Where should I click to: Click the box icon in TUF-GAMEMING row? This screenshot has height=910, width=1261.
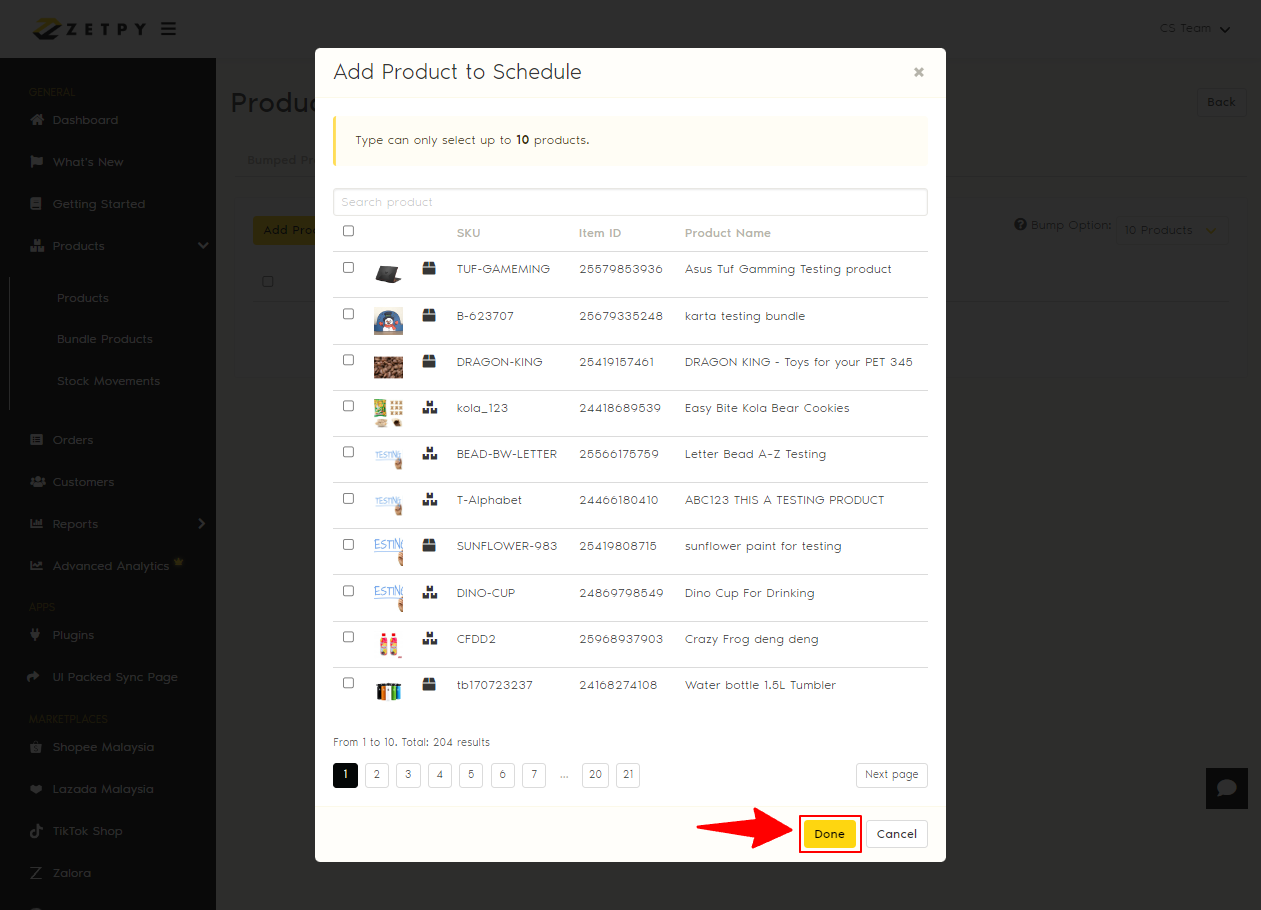pyautogui.click(x=429, y=268)
